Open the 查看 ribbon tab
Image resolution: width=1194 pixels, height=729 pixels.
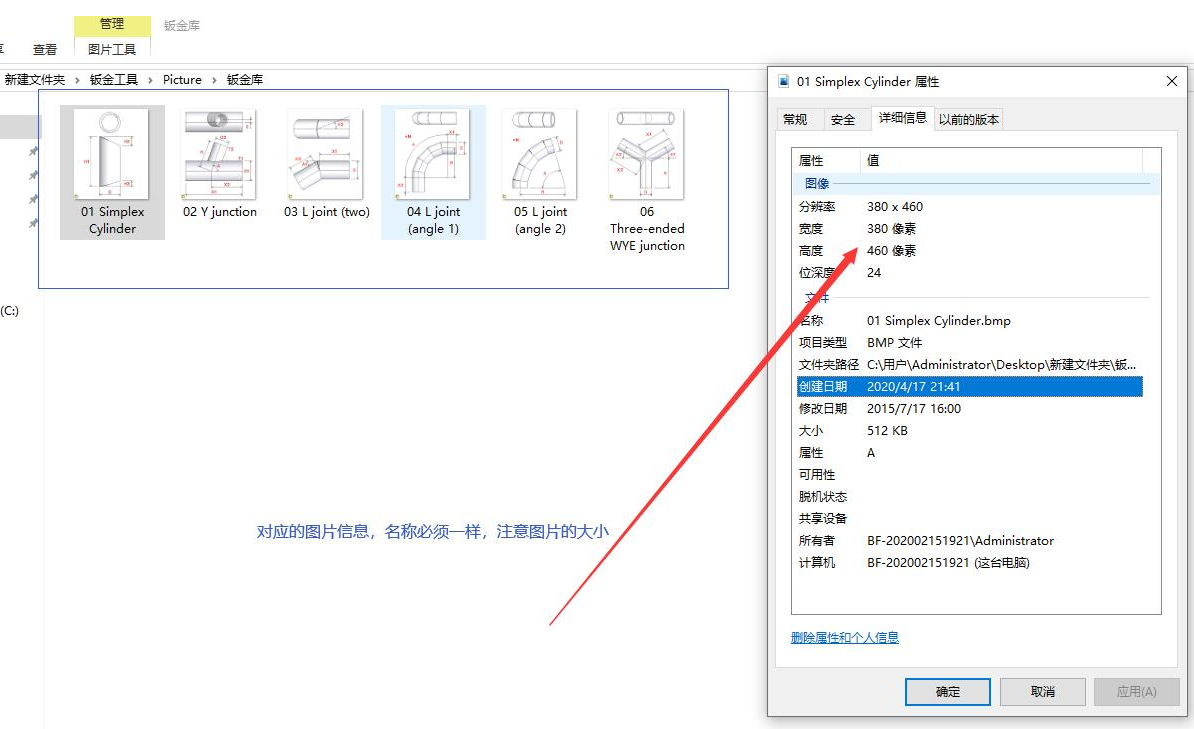pyautogui.click(x=45, y=49)
